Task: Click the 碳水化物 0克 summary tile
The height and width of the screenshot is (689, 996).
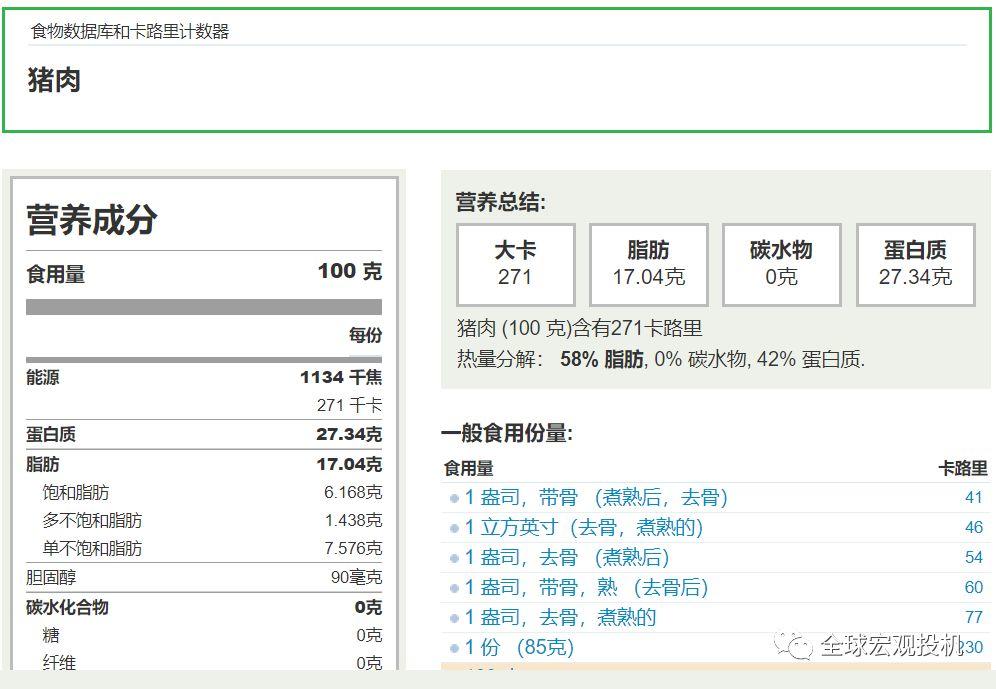Action: 781,263
